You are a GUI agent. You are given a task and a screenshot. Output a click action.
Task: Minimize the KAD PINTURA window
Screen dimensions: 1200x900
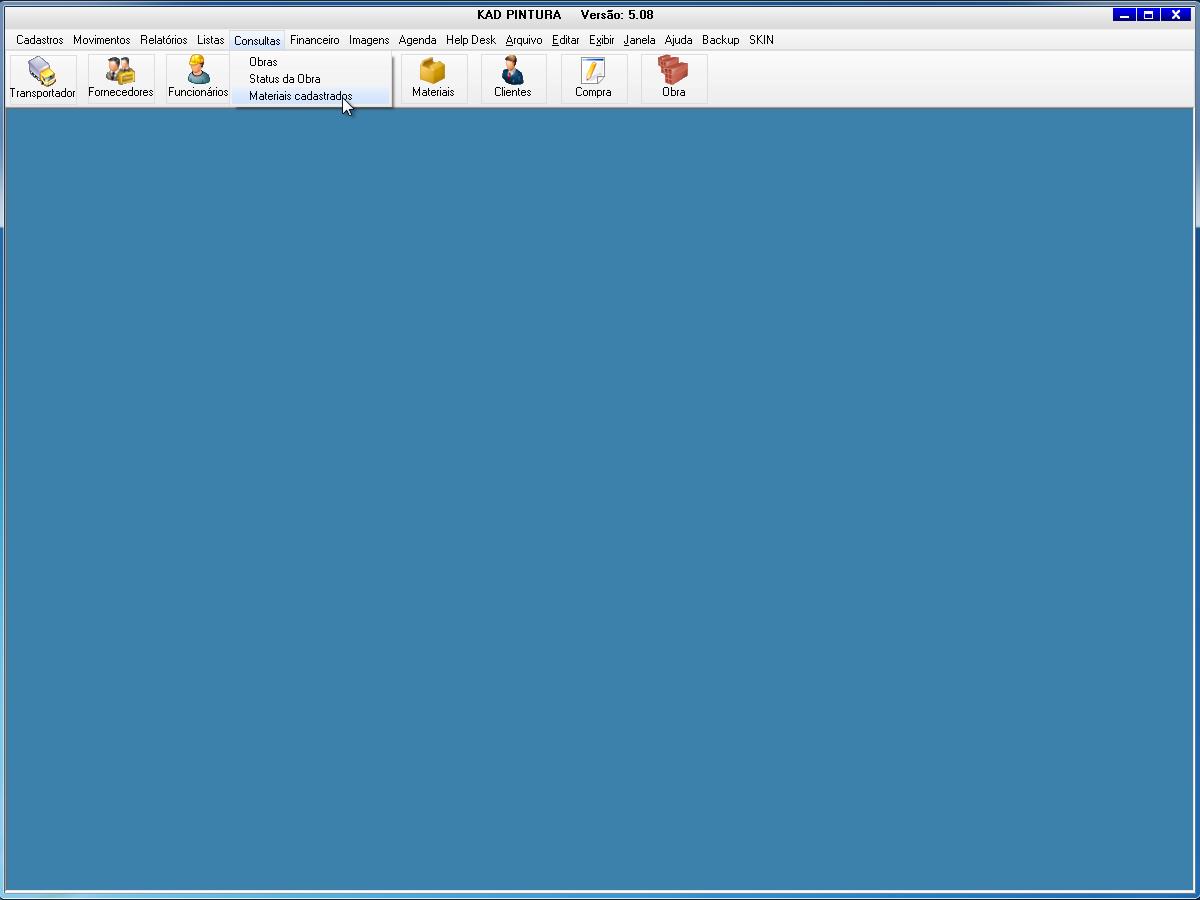click(x=1124, y=15)
